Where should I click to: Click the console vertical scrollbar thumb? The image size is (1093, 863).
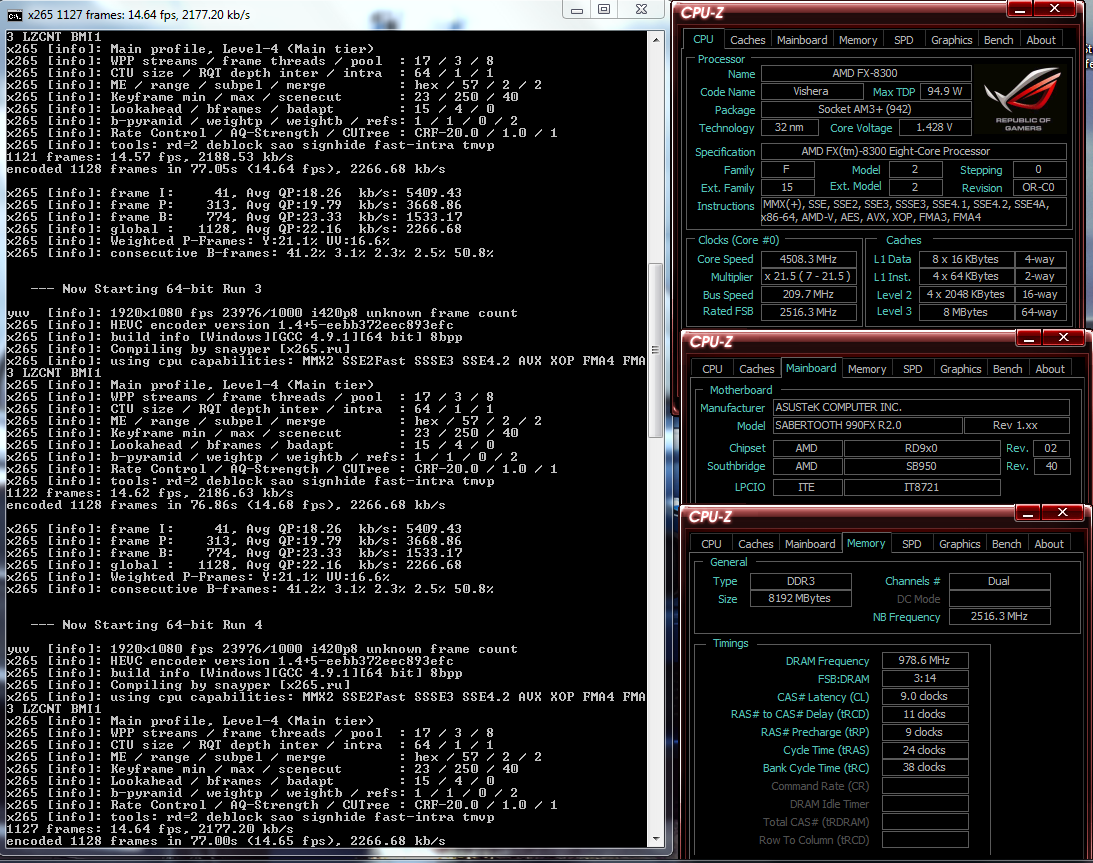[655, 350]
